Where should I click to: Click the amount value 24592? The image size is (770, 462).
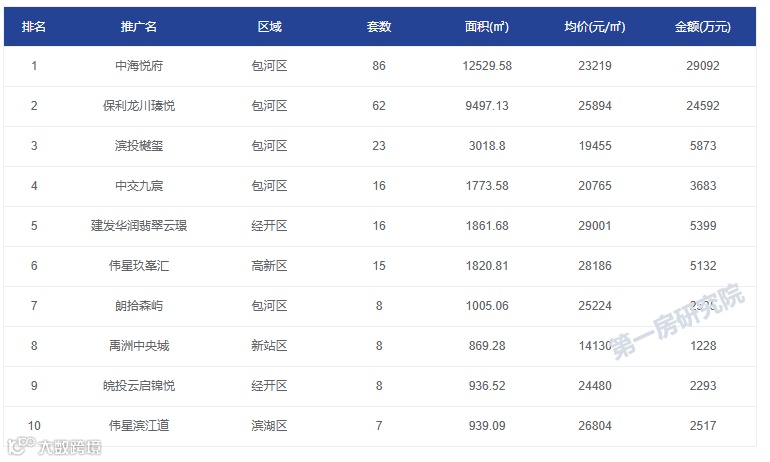click(703, 106)
